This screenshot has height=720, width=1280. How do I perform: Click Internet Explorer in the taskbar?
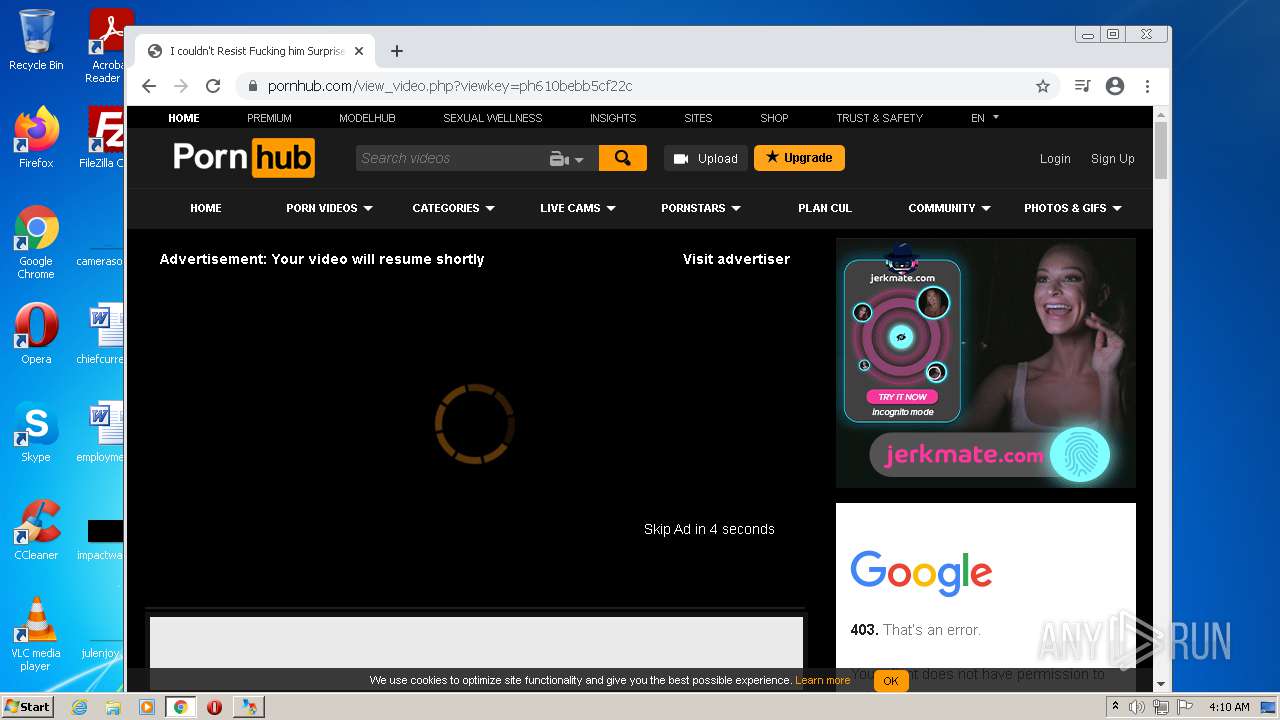79,707
